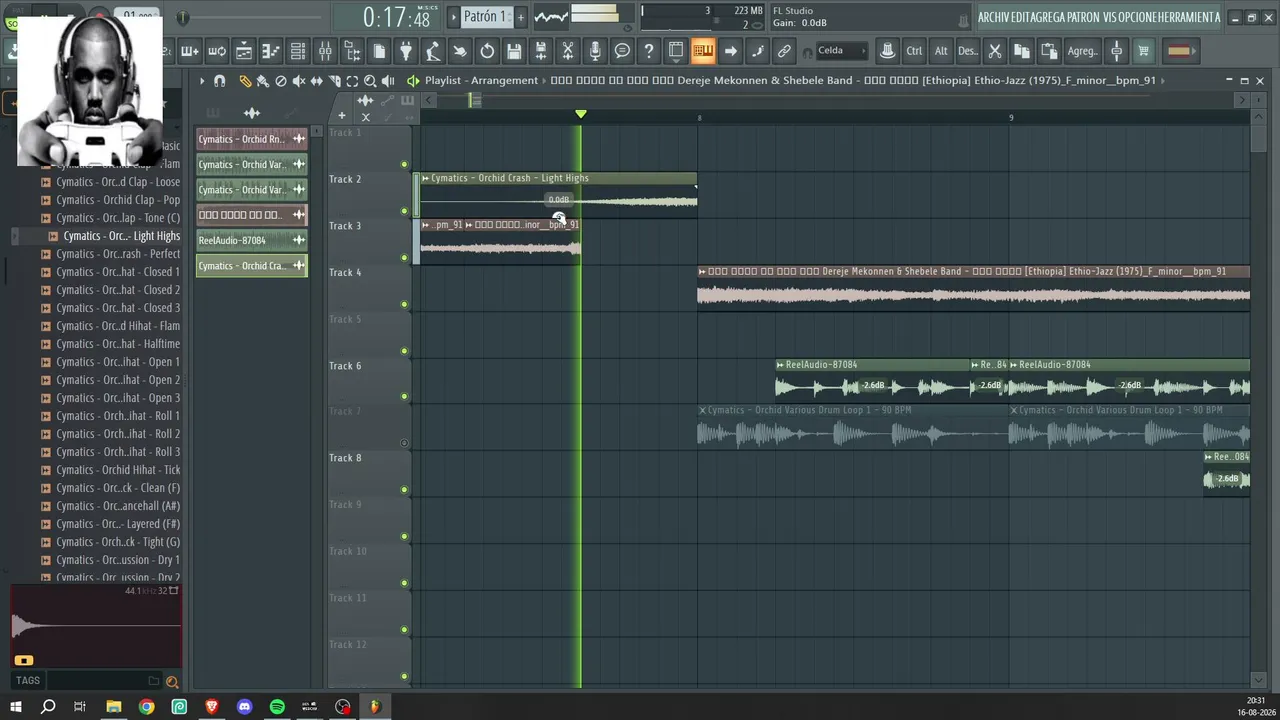Image resolution: width=1280 pixels, height=720 pixels.
Task: Open Spotify from the Windows taskbar
Action: [277, 707]
